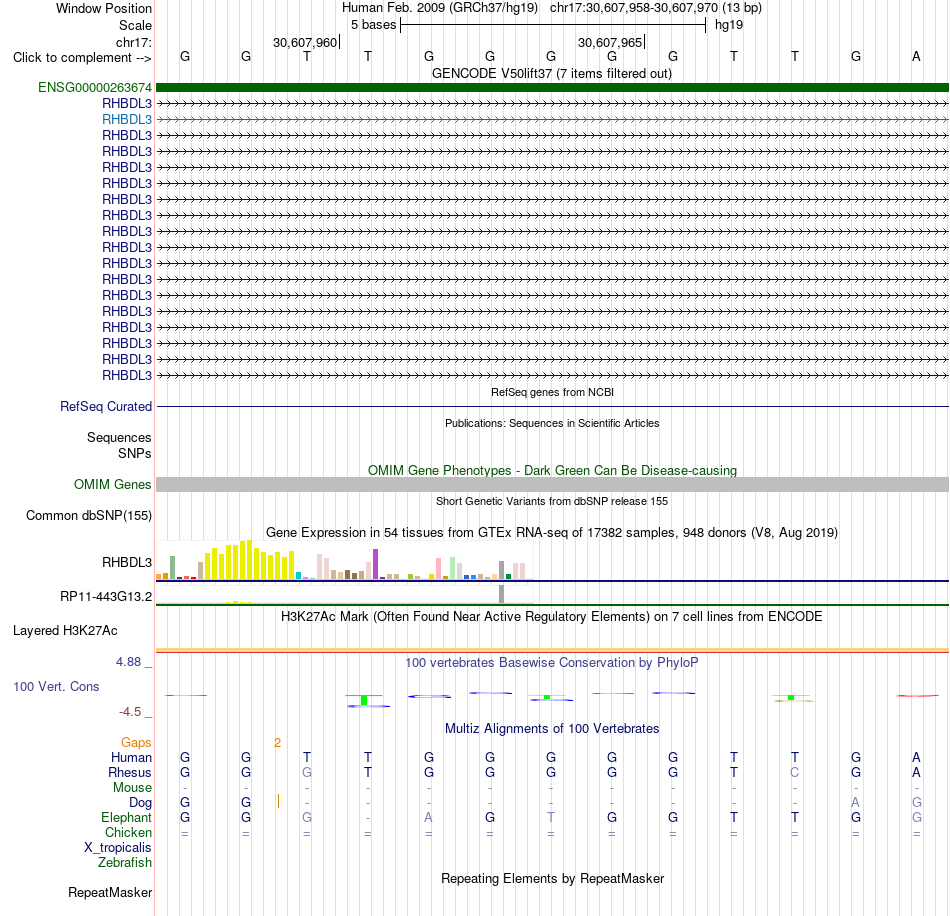Click 'Multiz Alignments of 100 Vertebrates' title

click(552, 729)
